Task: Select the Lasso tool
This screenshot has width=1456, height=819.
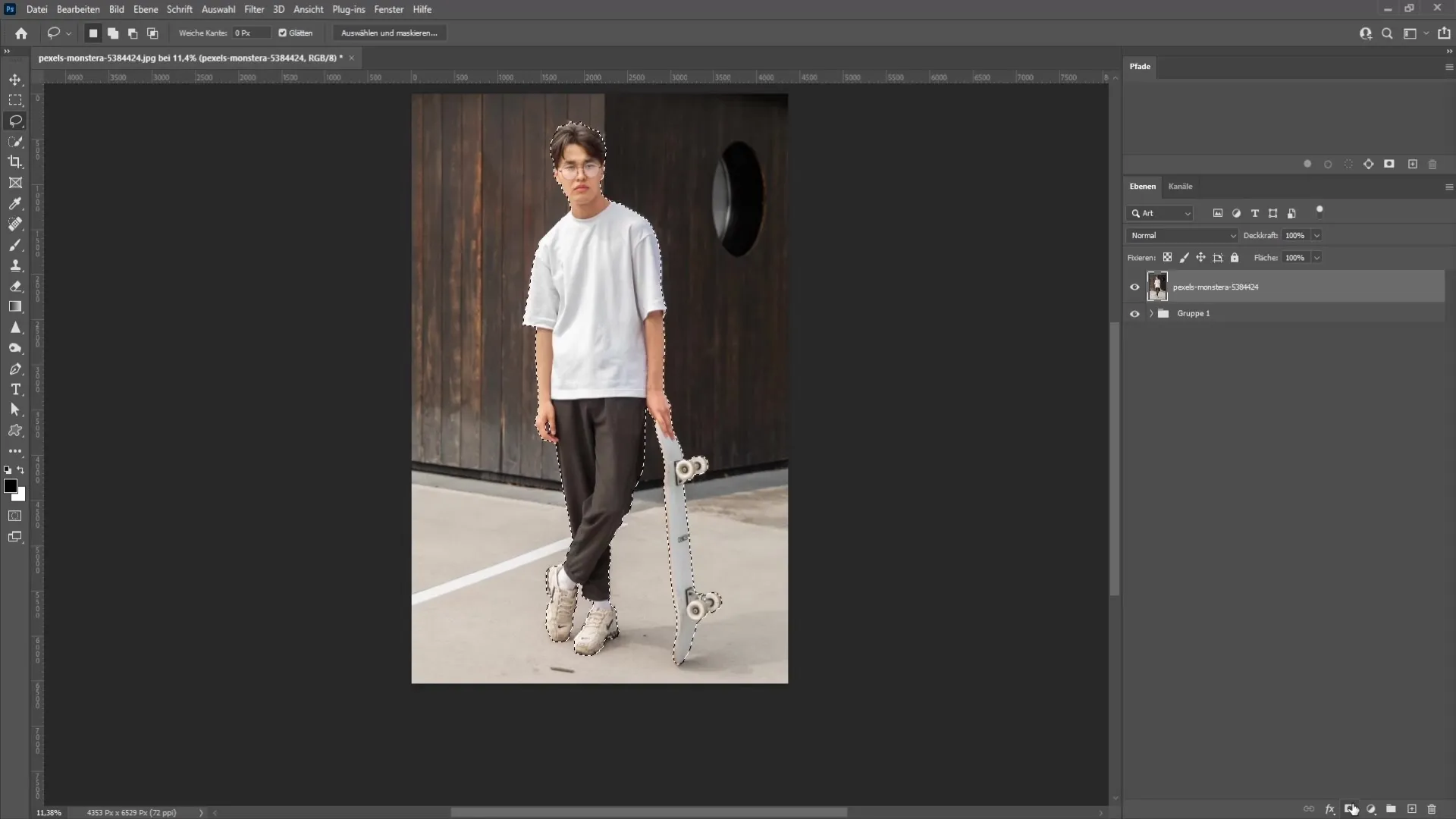Action: coord(15,119)
